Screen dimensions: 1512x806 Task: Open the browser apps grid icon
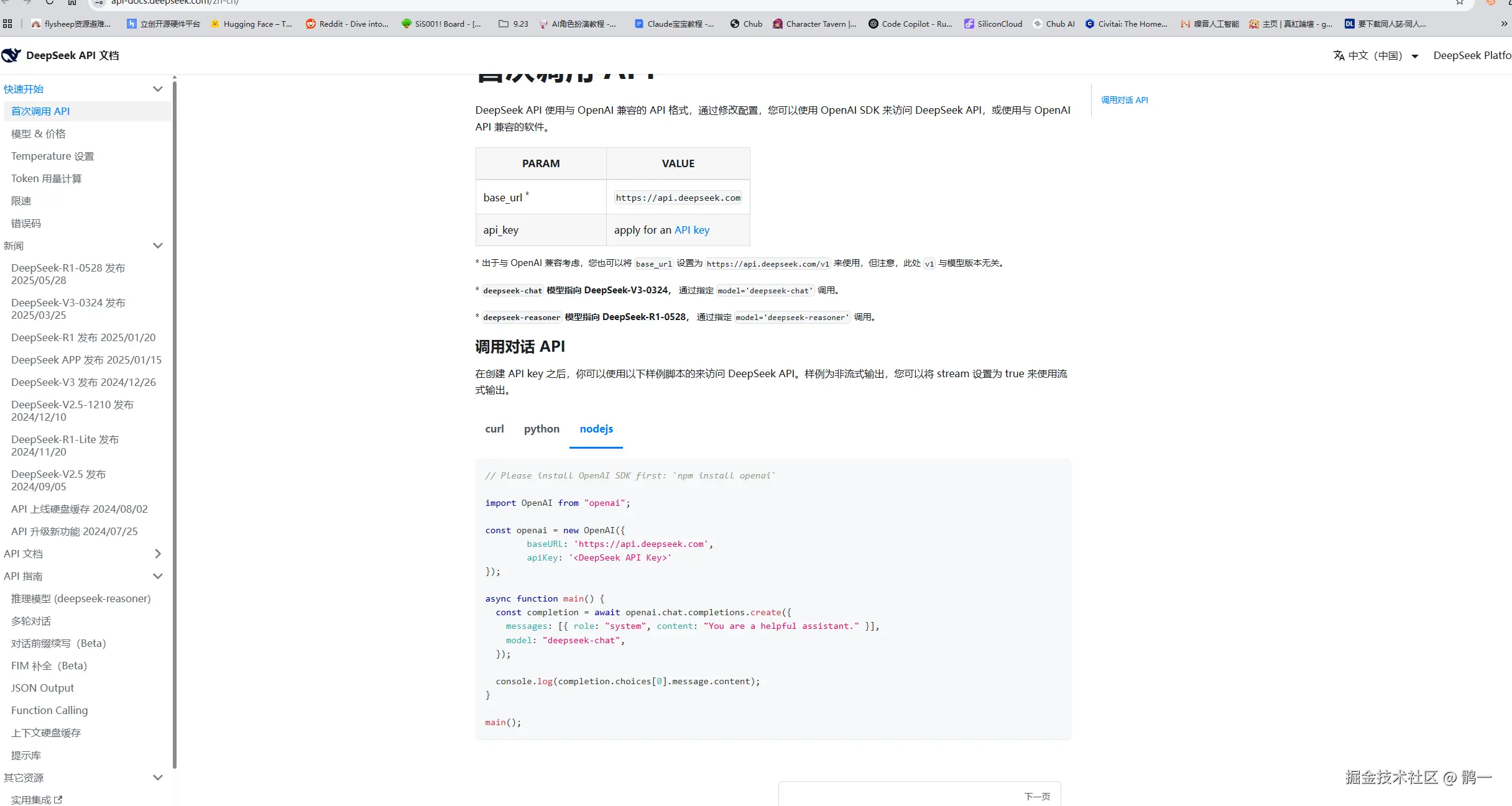(x=7, y=24)
